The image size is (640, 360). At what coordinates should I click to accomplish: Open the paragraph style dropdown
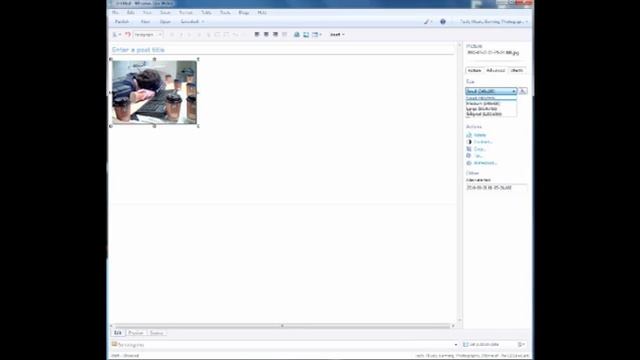(148, 35)
